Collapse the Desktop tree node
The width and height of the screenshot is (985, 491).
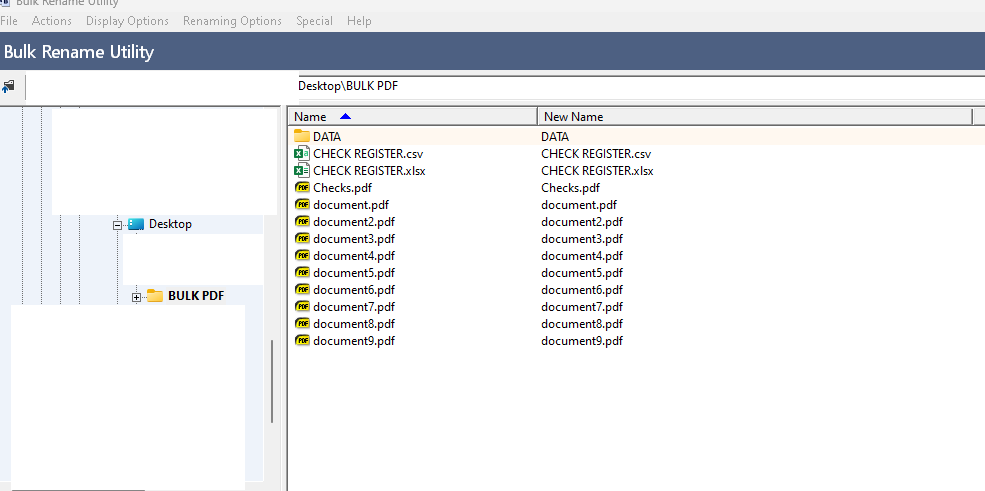click(117, 225)
